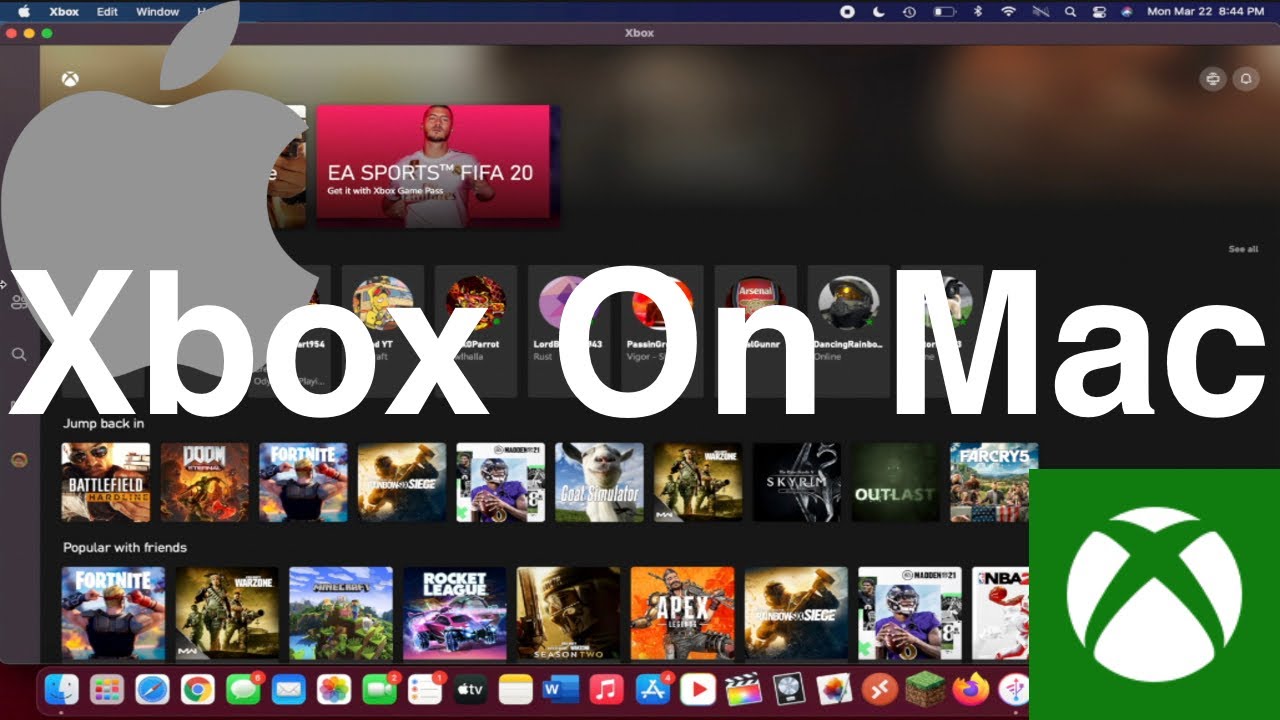
Task: Open DancingRainbo friend card
Action: [x=848, y=330]
